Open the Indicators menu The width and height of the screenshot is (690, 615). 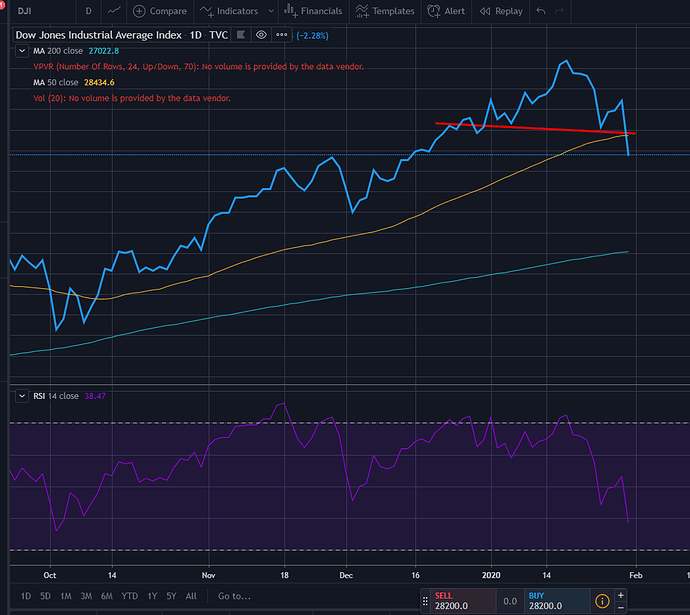(228, 11)
